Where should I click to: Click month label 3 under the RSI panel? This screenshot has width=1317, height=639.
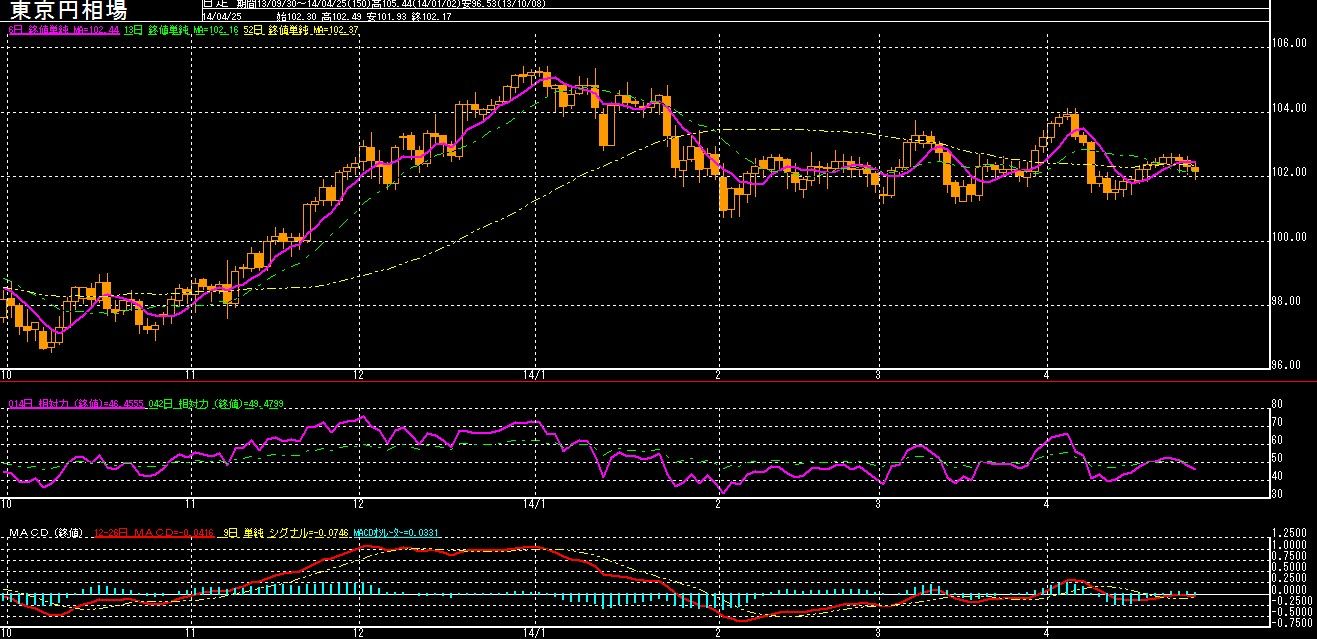coord(877,503)
